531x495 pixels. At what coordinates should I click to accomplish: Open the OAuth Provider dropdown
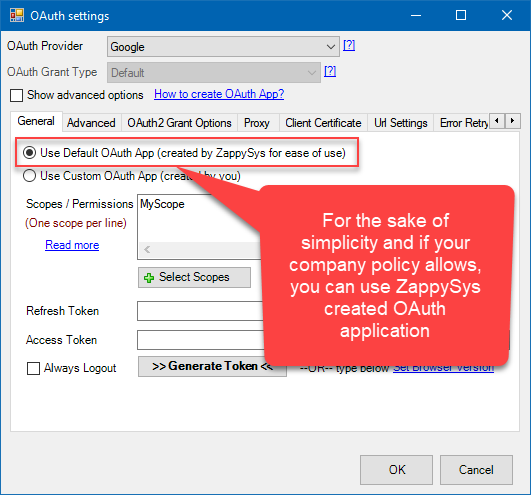coord(223,46)
